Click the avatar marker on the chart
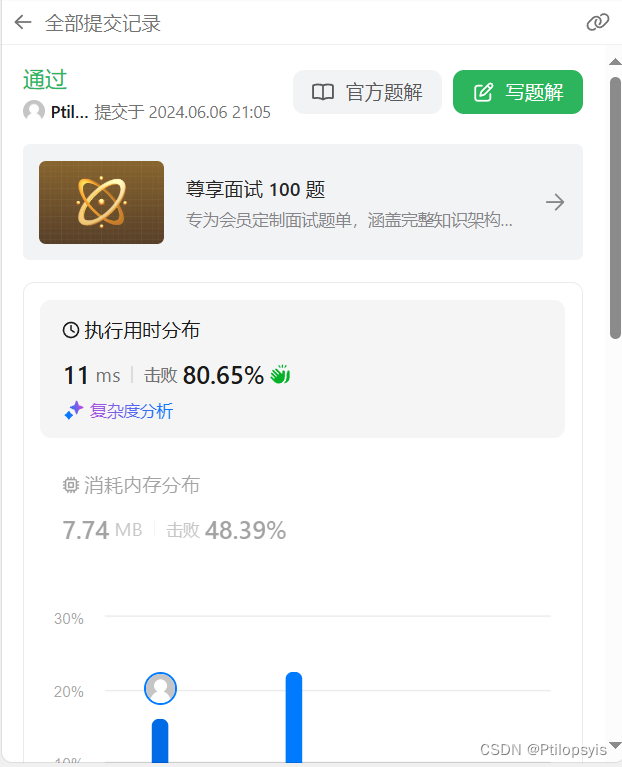Screen dimensions: 622x767 pos(160,688)
